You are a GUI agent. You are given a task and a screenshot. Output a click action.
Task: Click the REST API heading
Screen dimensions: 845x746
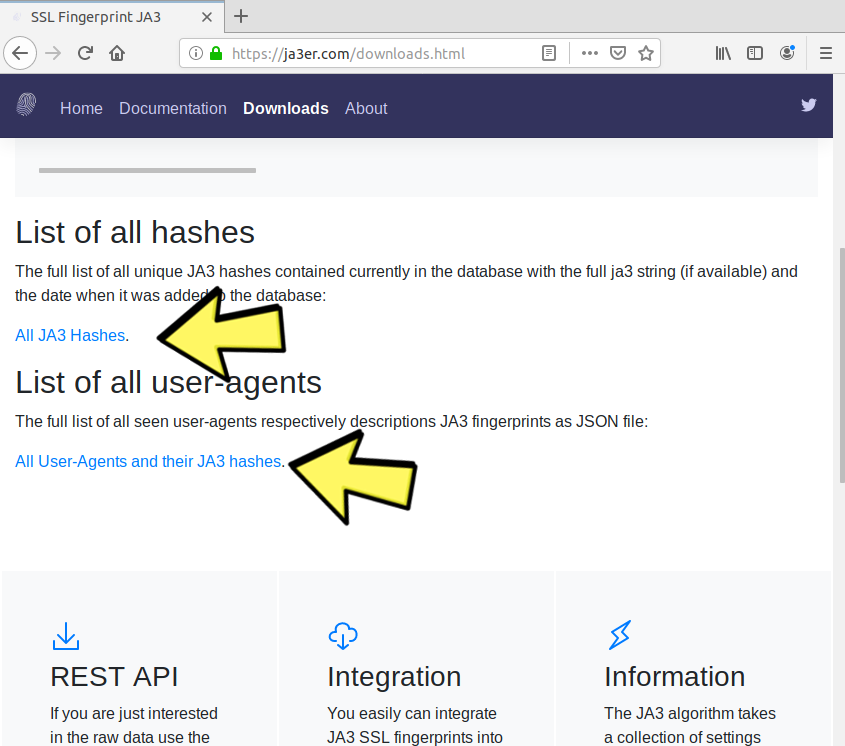tap(114, 676)
